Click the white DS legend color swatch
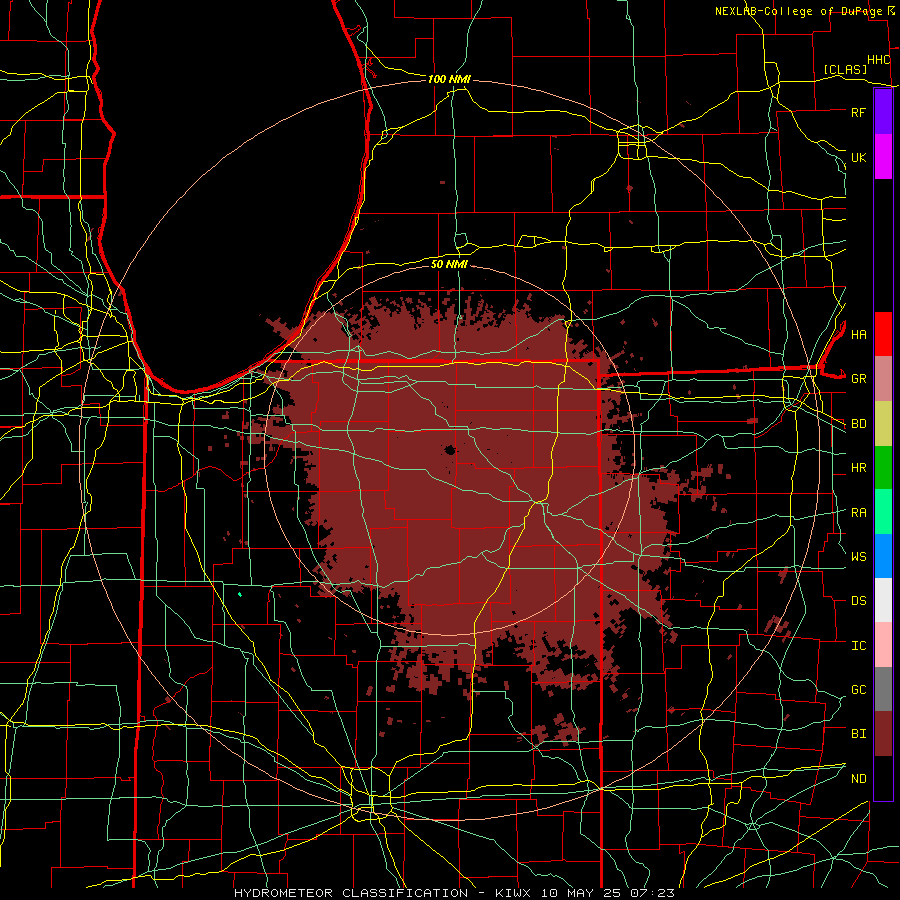The width and height of the screenshot is (900, 900). coord(883,600)
